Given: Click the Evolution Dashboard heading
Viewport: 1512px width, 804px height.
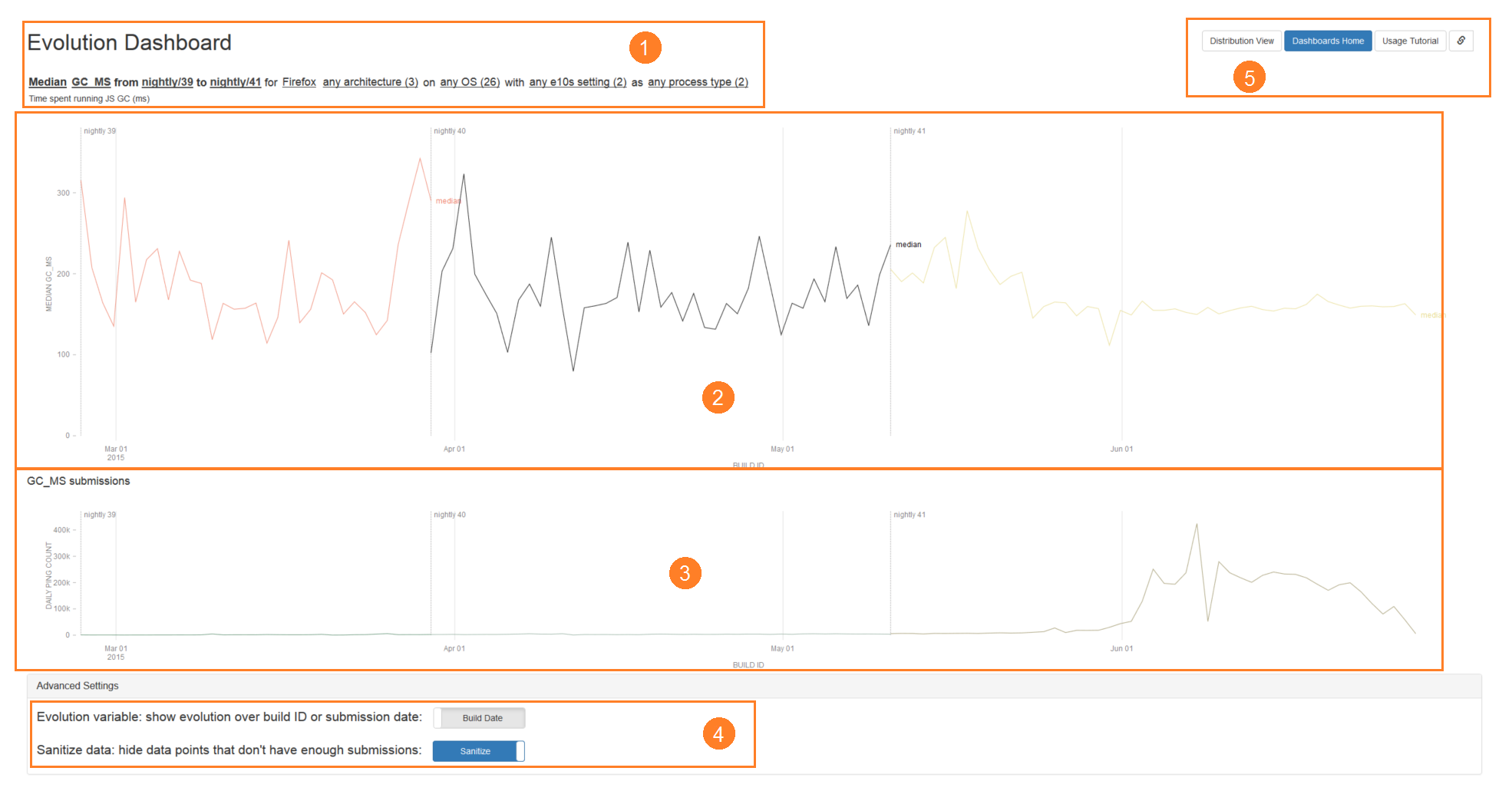Looking at the screenshot, I should click(129, 43).
